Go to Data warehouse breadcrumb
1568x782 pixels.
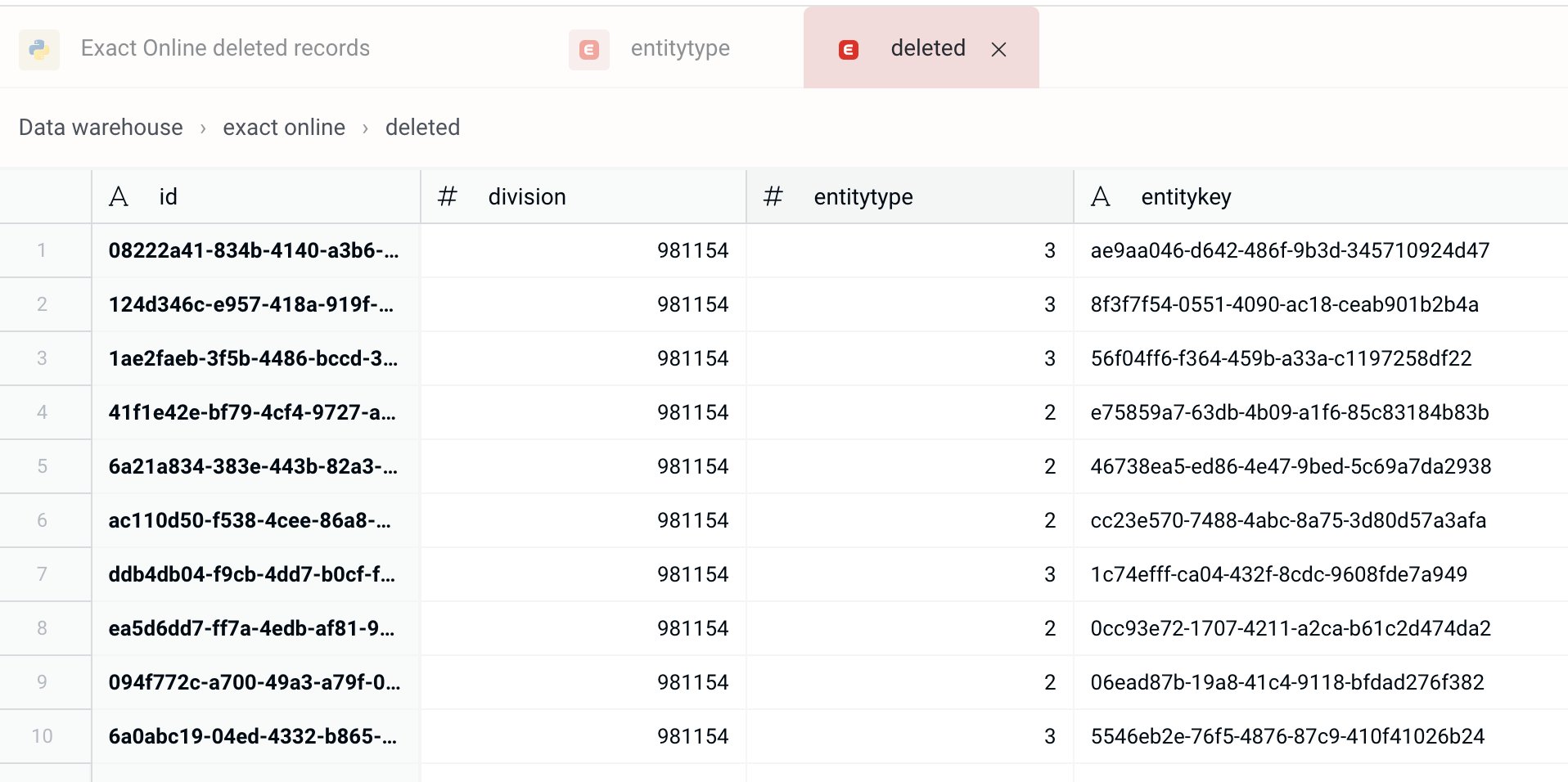tap(101, 128)
